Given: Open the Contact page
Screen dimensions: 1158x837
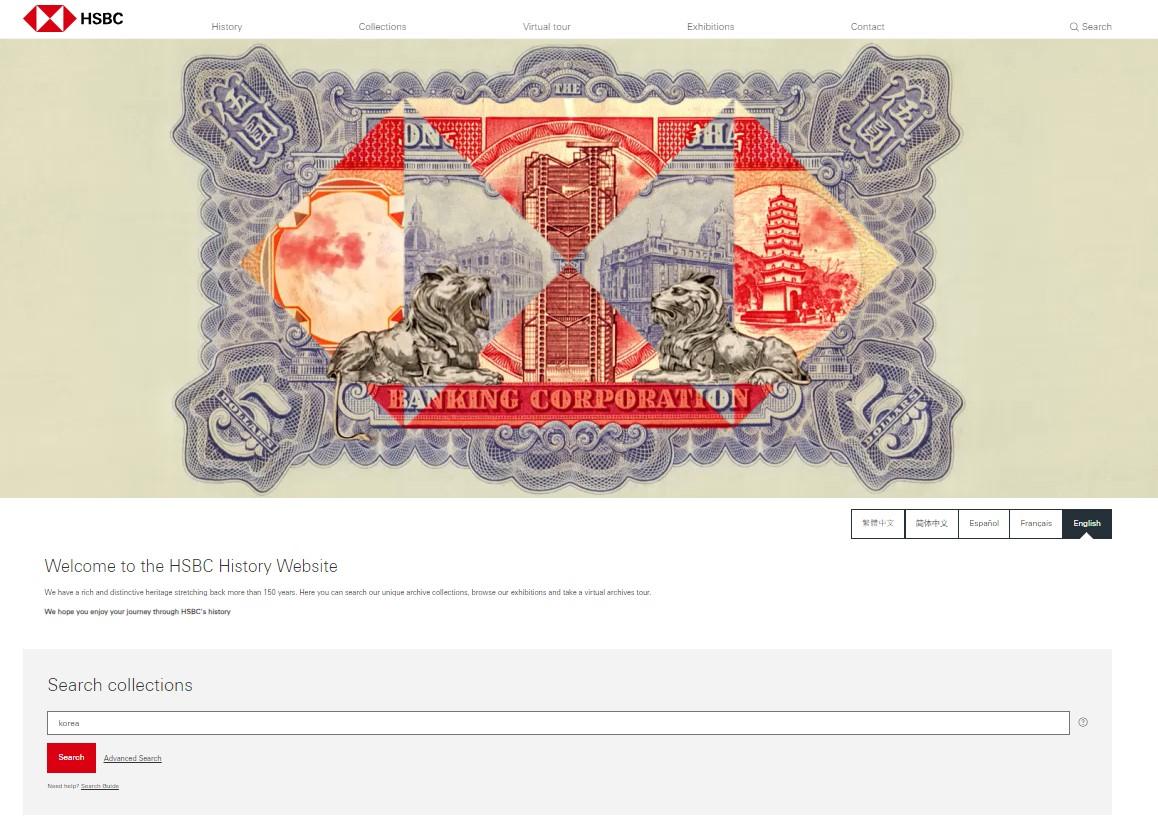Looking at the screenshot, I should point(867,27).
